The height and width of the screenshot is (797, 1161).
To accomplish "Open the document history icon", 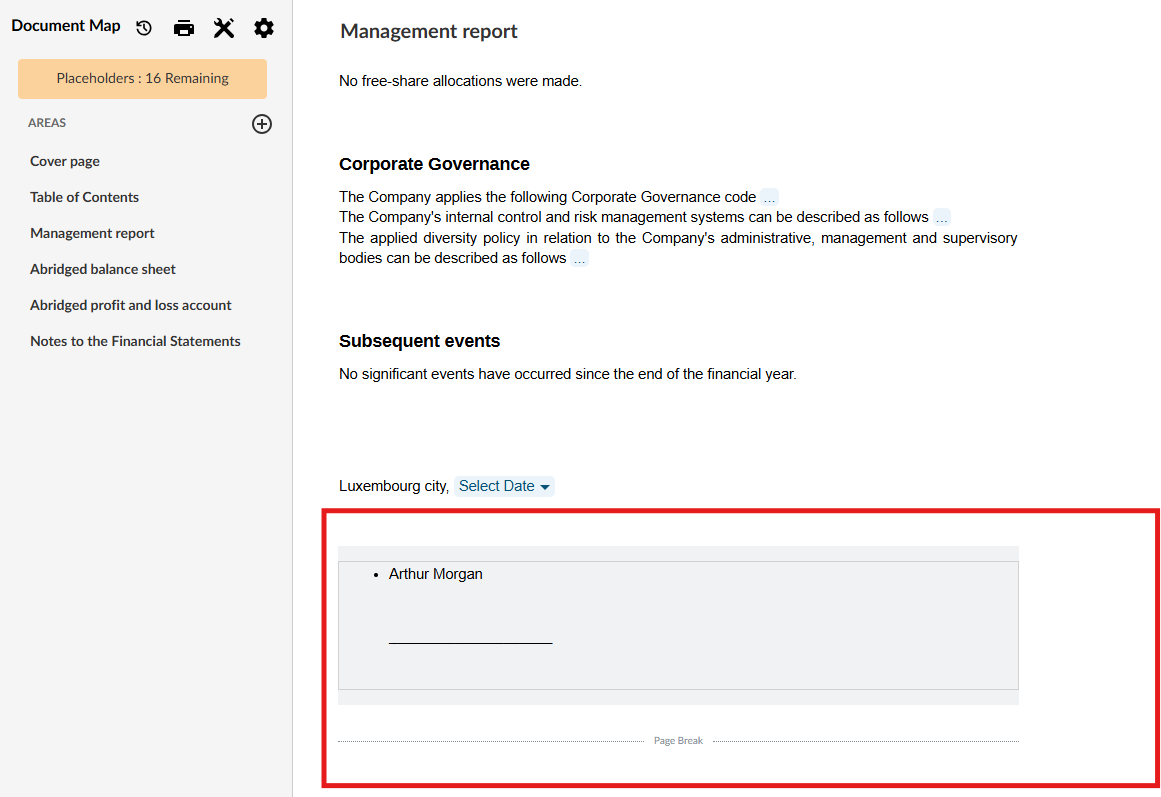I will pos(144,28).
